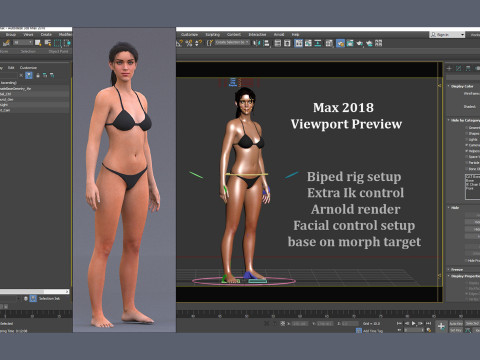This screenshot has height=360, width=480.
Task: Open the Schematic View icon
Action: 318,43
